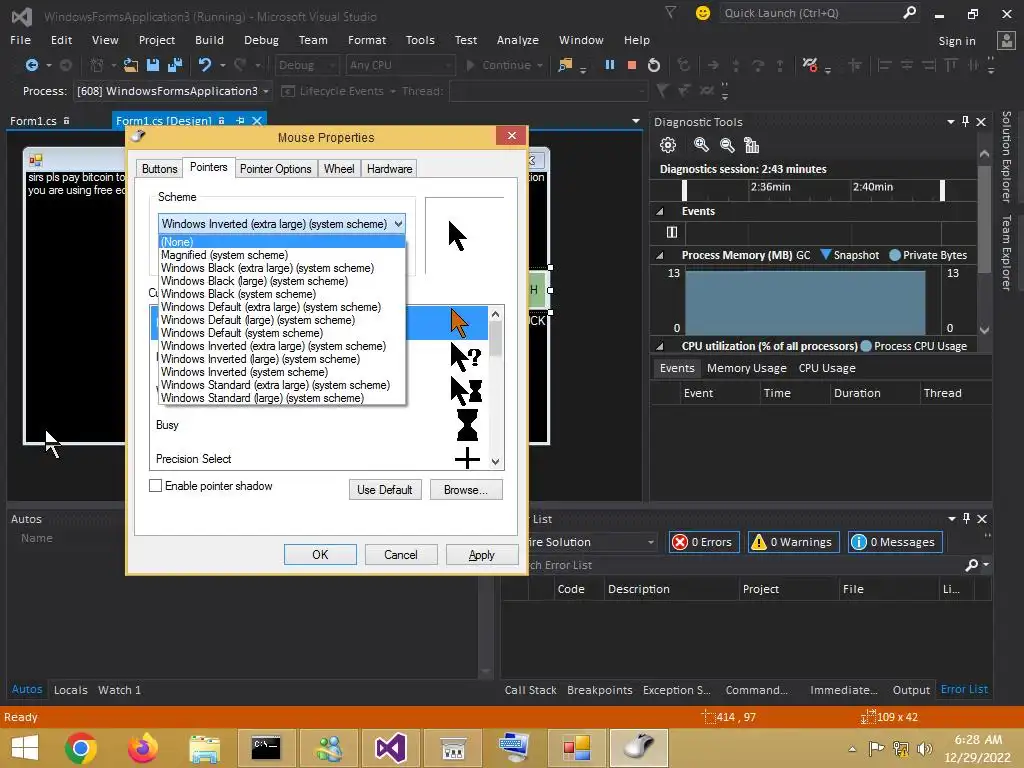The width and height of the screenshot is (1024, 768).
Task: Click the Quick Launch search field
Action: pyautogui.click(x=810, y=13)
